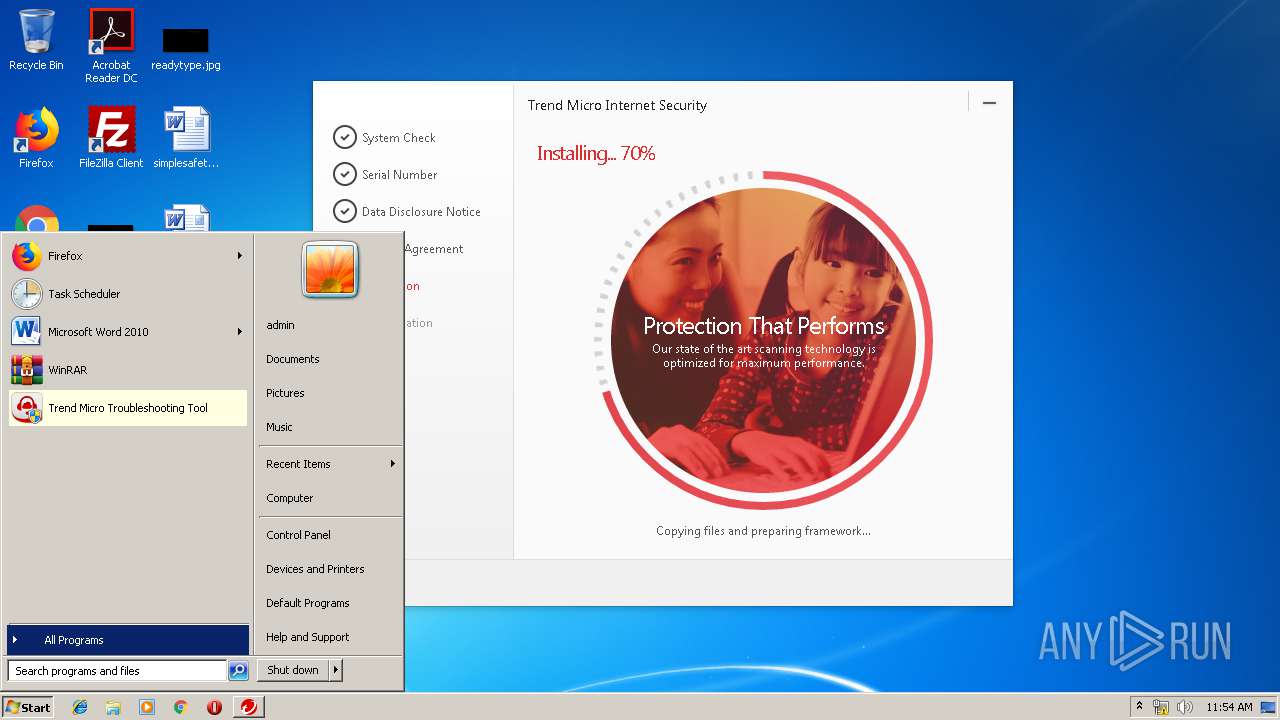Image resolution: width=1280 pixels, height=720 pixels.
Task: Open Trend Micro Troubleshooting Tool
Action: pos(127,408)
